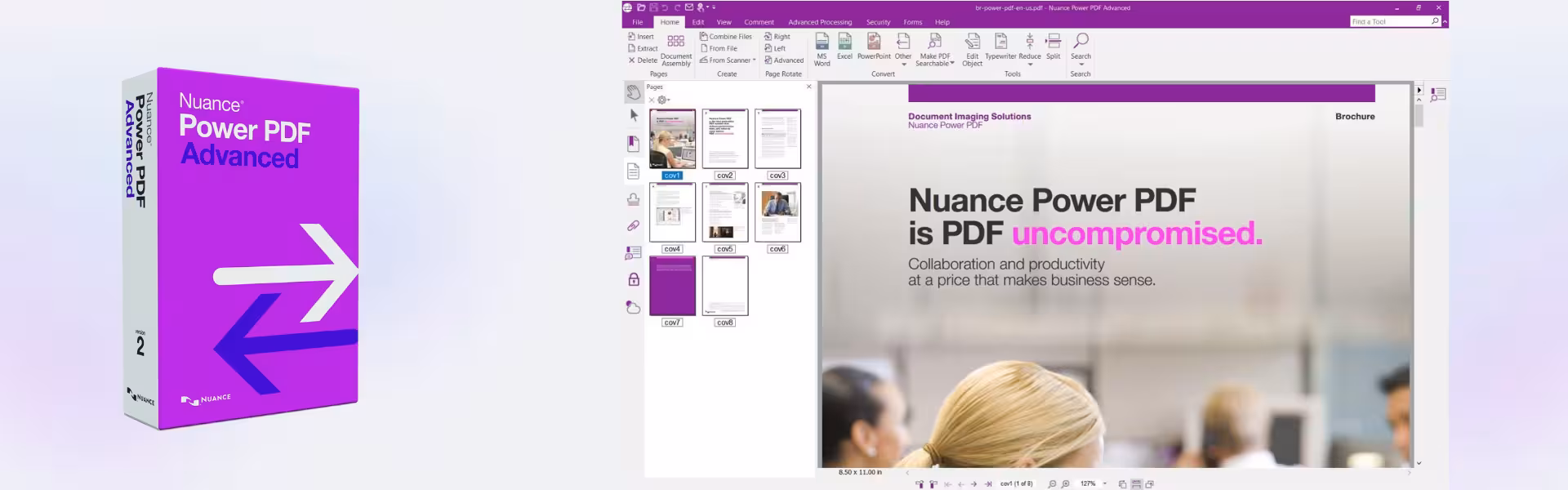Convert to PowerPoint

[873, 46]
